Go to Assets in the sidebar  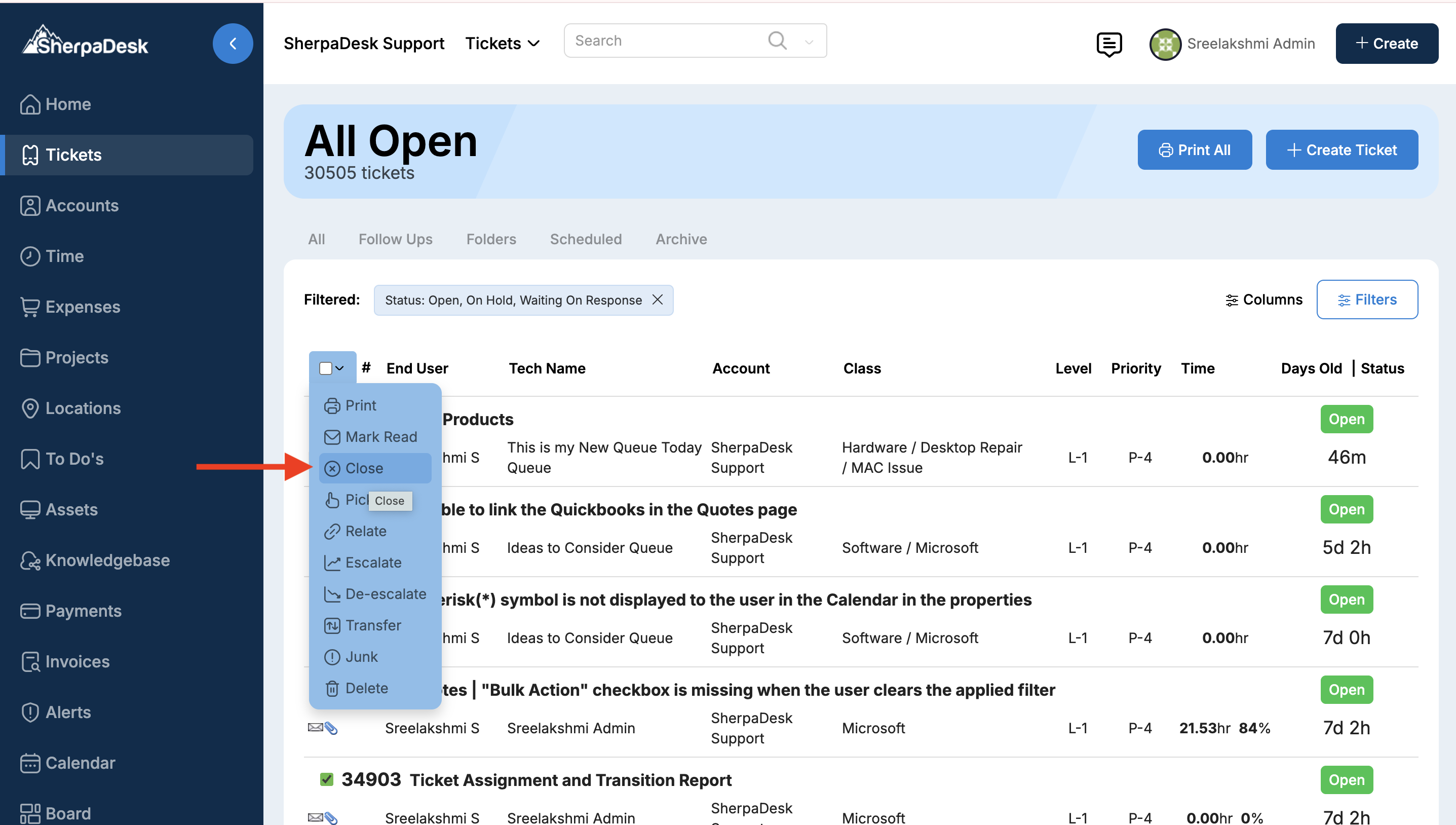tap(71, 509)
